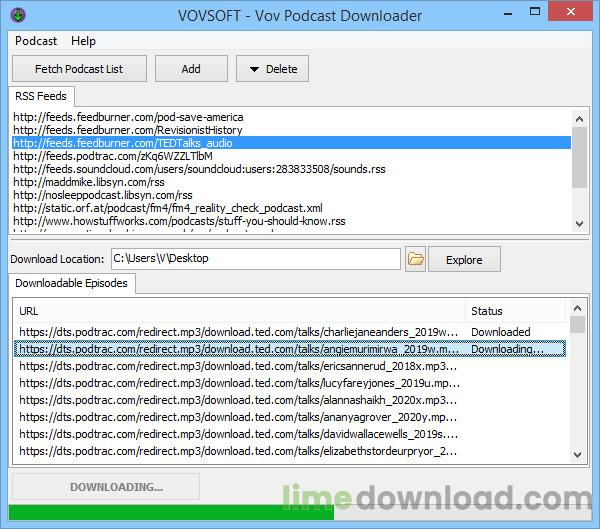The image size is (600, 529).
Task: Click the disabled DOWNLOADING... button
Action: click(106, 487)
